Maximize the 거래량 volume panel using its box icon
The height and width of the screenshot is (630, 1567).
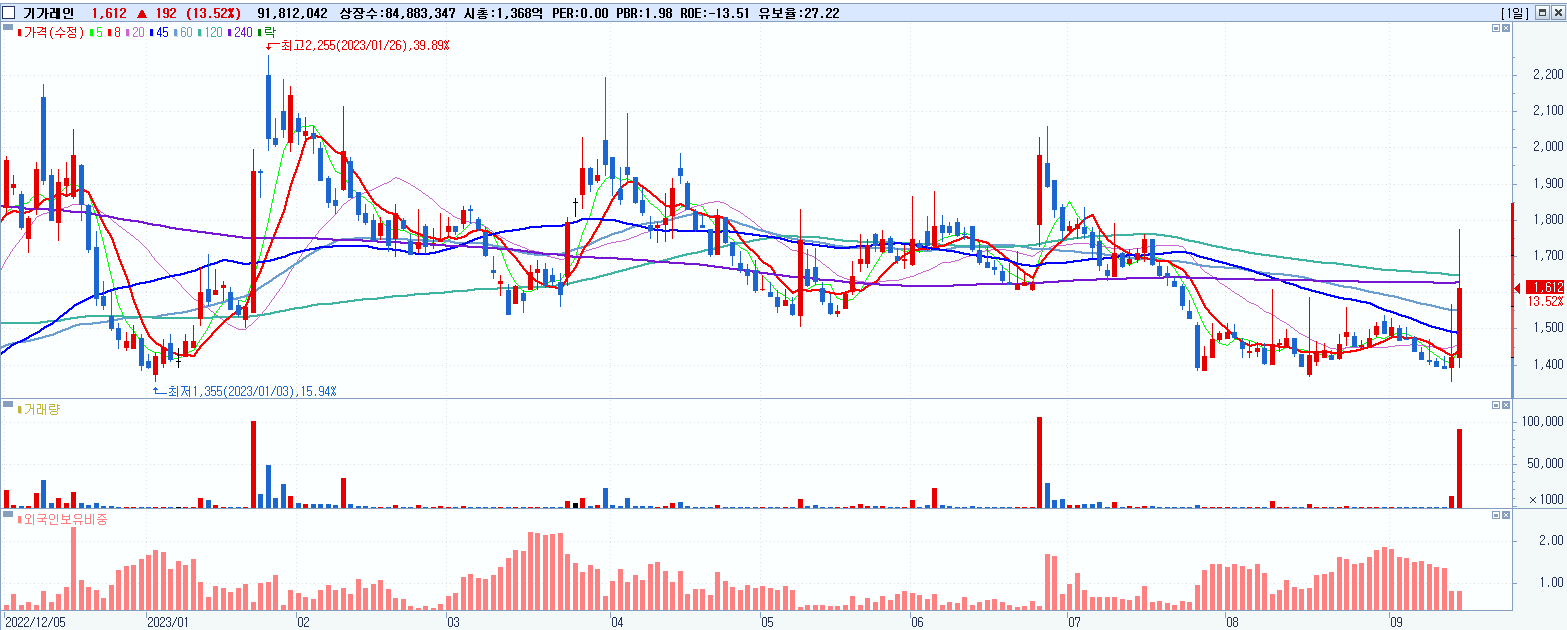point(1497,405)
